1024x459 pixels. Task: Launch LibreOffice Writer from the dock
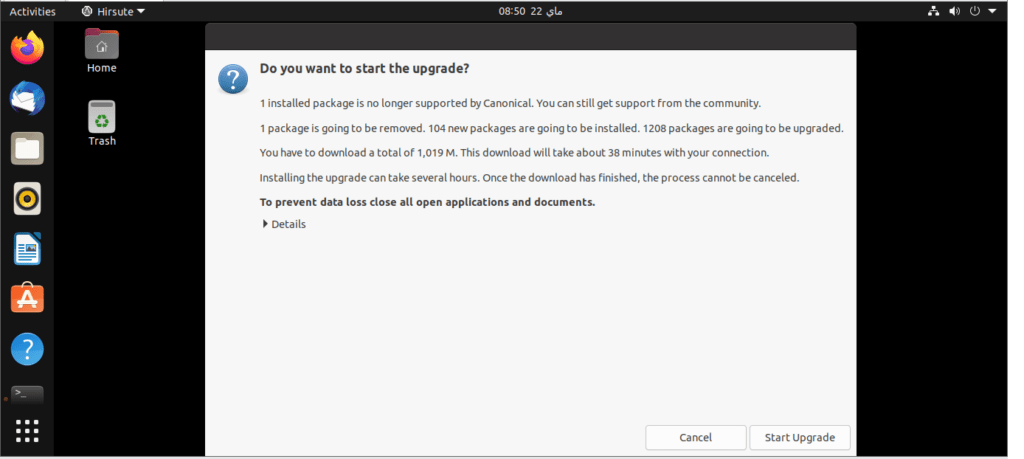27,249
